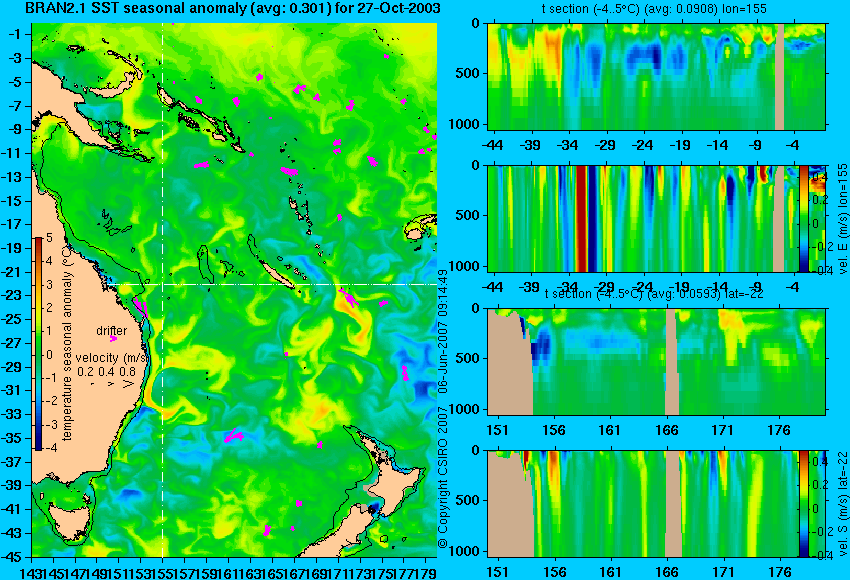This screenshot has height=580, width=850.
Task: Click '166' label under lat=-22 temperature plot
Action: (667, 430)
